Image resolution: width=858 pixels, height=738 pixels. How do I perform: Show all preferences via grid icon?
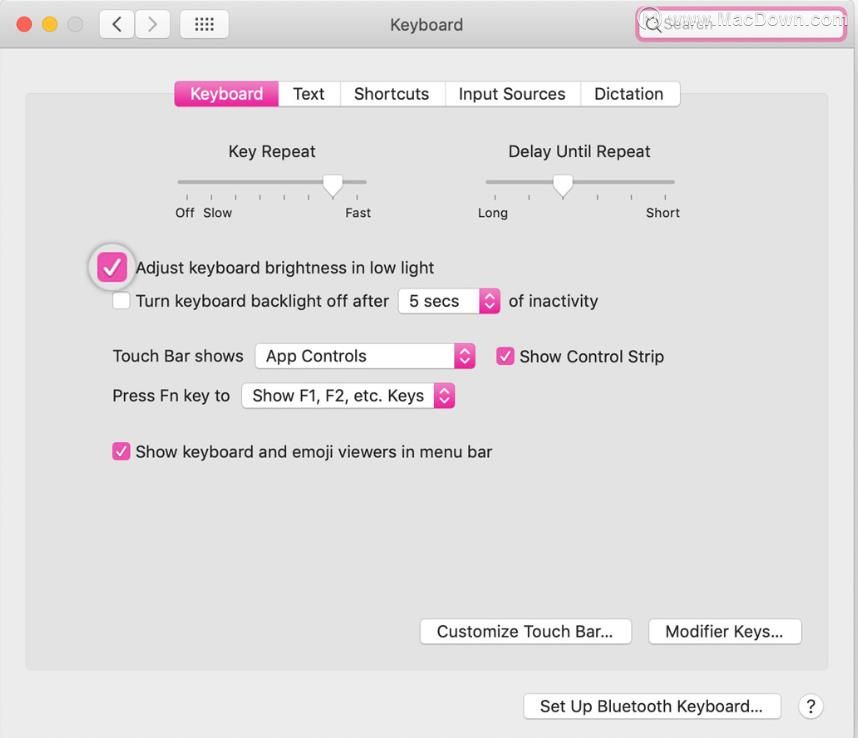204,25
